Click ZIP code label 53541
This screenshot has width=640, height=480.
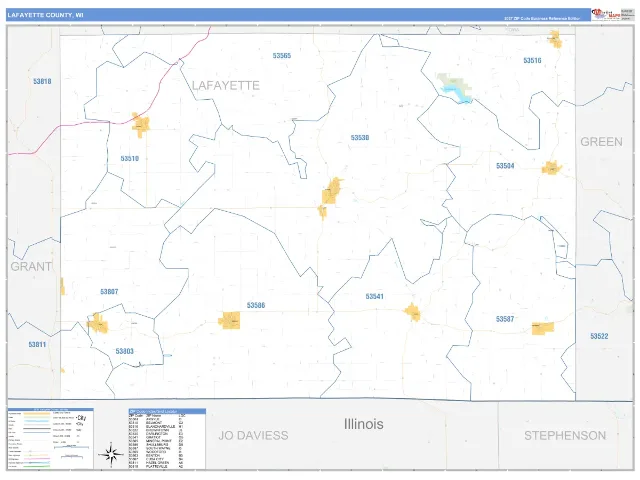(x=374, y=296)
